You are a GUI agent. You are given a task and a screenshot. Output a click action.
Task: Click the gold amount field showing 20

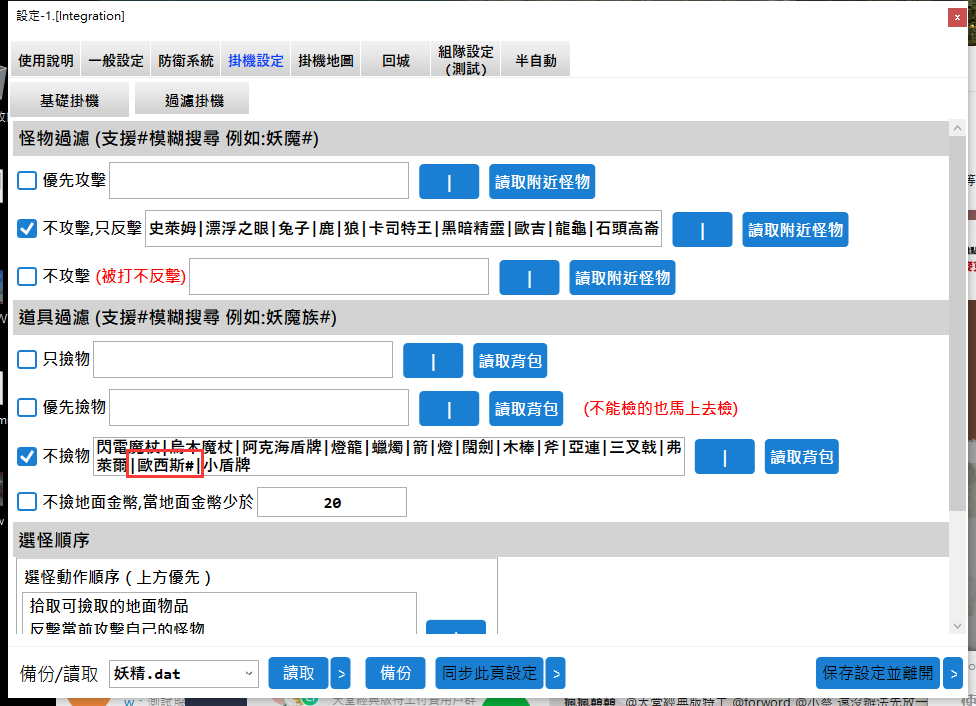332,502
